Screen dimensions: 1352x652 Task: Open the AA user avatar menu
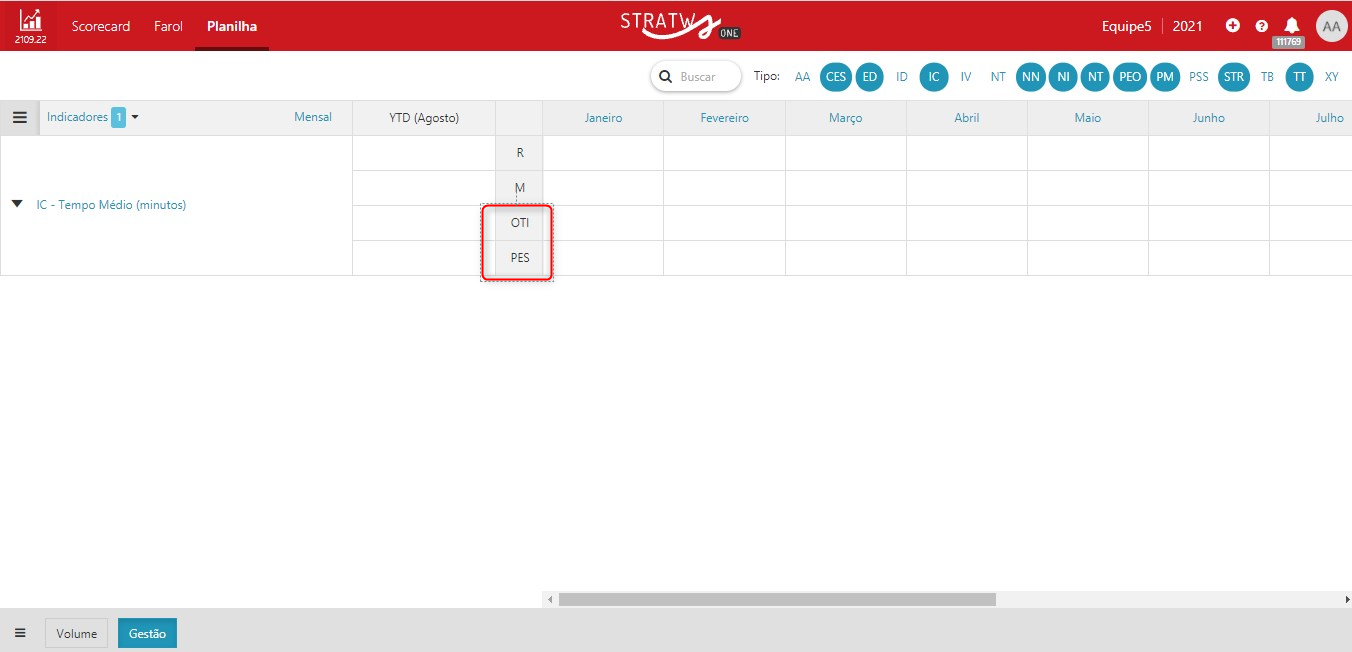pos(1332,27)
